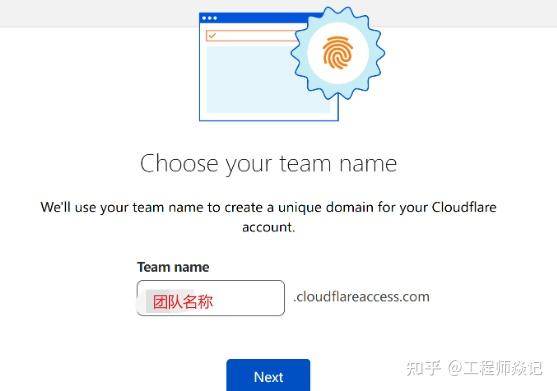The image size is (557, 391).
Task: Click the small checkmark in the illustrated address bar
Action: pyautogui.click(x=212, y=36)
